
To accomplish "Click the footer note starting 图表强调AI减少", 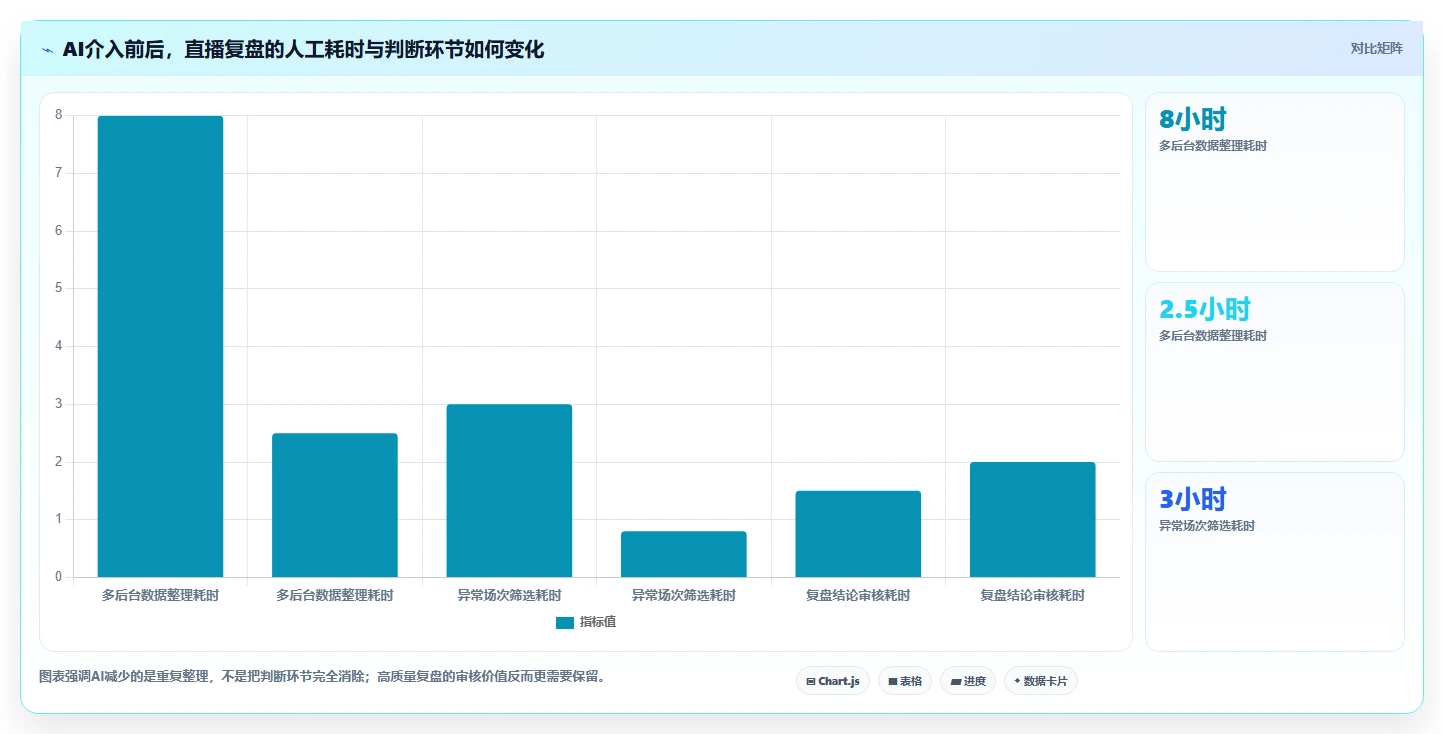I will coord(322,677).
